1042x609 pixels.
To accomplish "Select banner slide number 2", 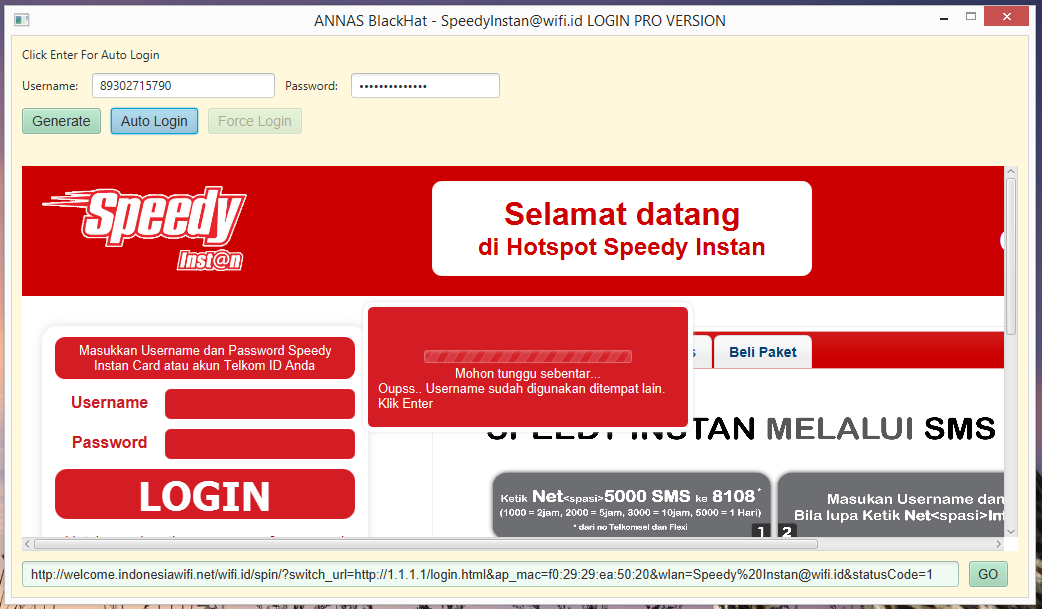I will tap(787, 531).
